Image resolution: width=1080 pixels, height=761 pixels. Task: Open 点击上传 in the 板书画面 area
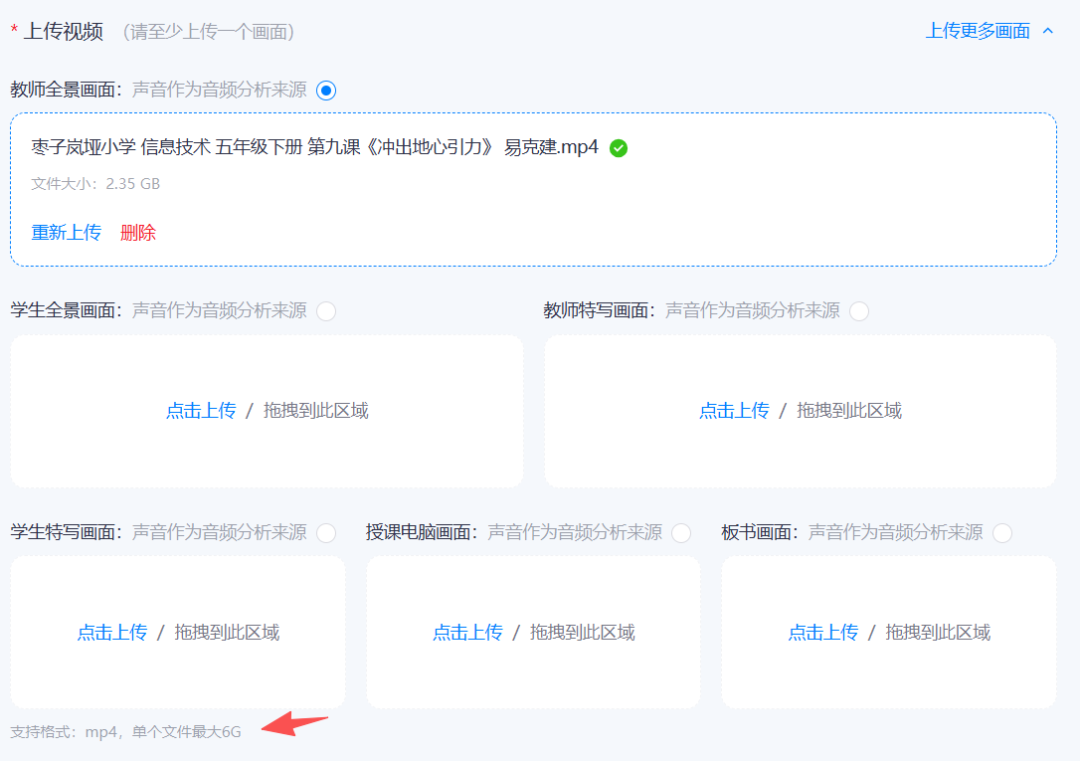[x=822, y=632]
